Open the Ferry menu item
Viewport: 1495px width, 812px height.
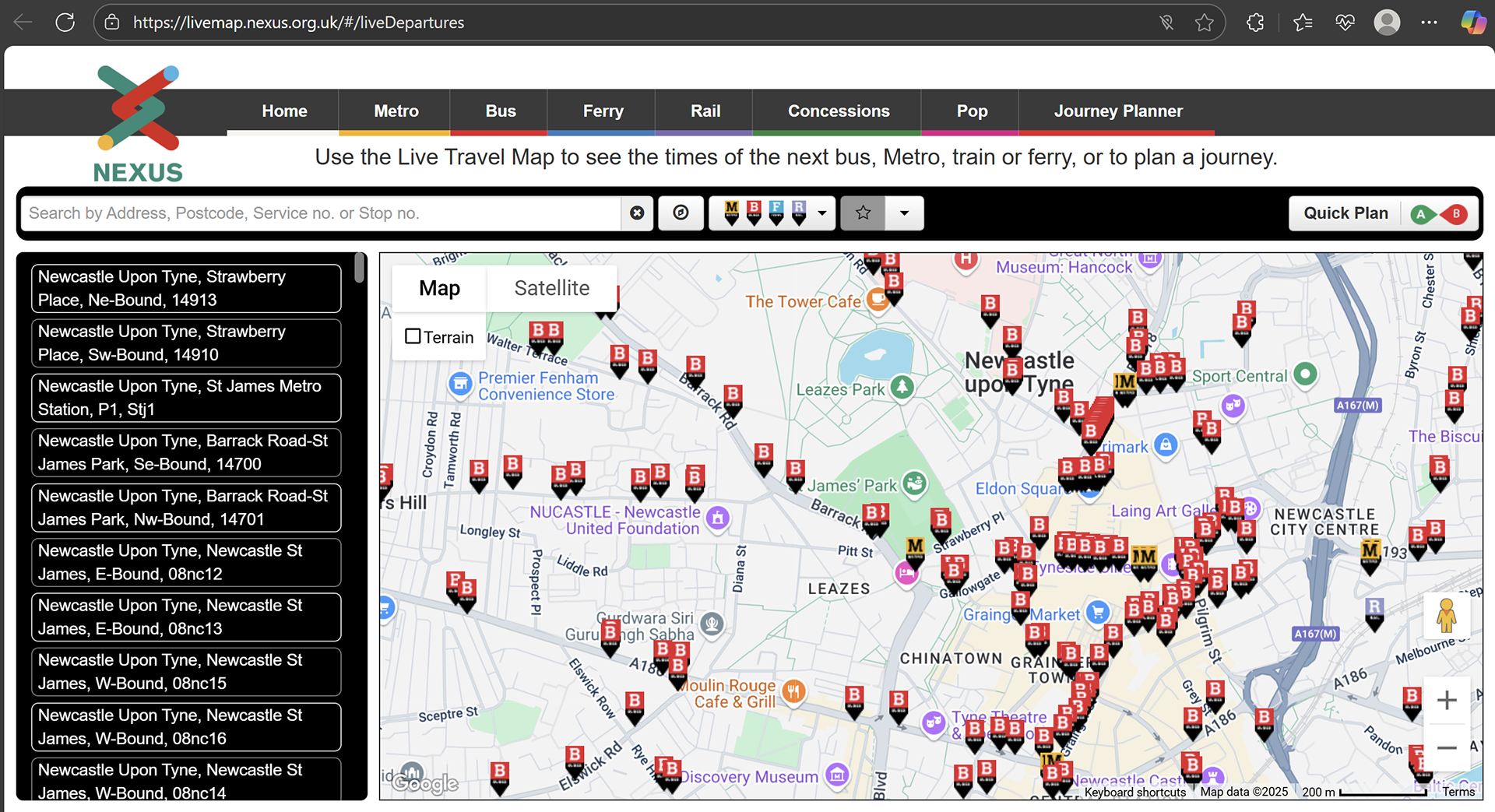[x=603, y=111]
